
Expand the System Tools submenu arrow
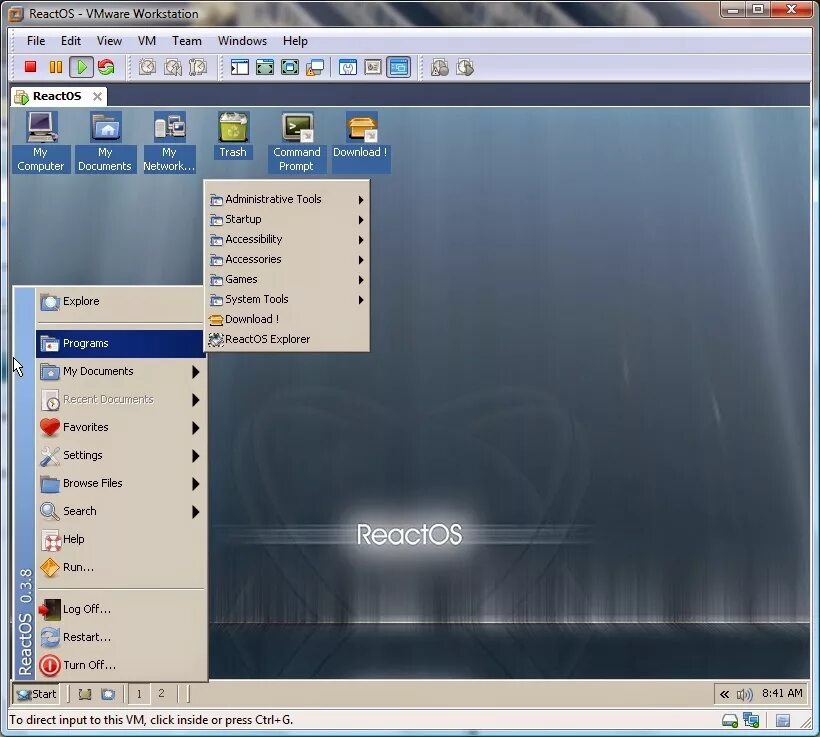pos(361,300)
